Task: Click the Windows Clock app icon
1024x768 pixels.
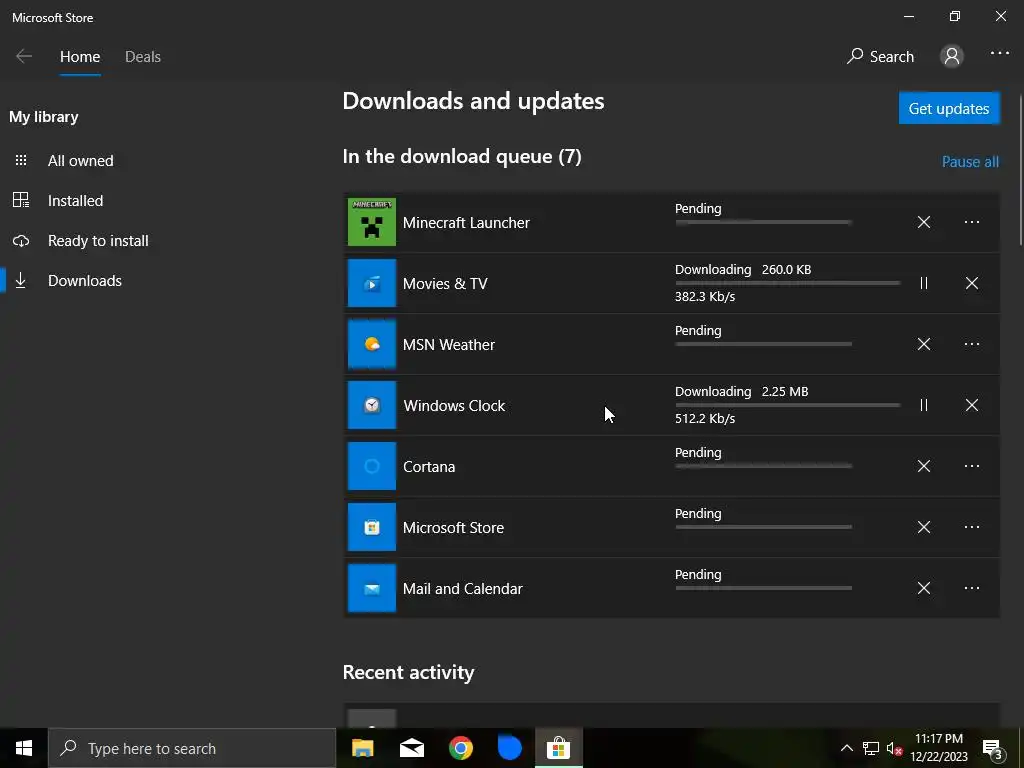Action: click(372, 405)
